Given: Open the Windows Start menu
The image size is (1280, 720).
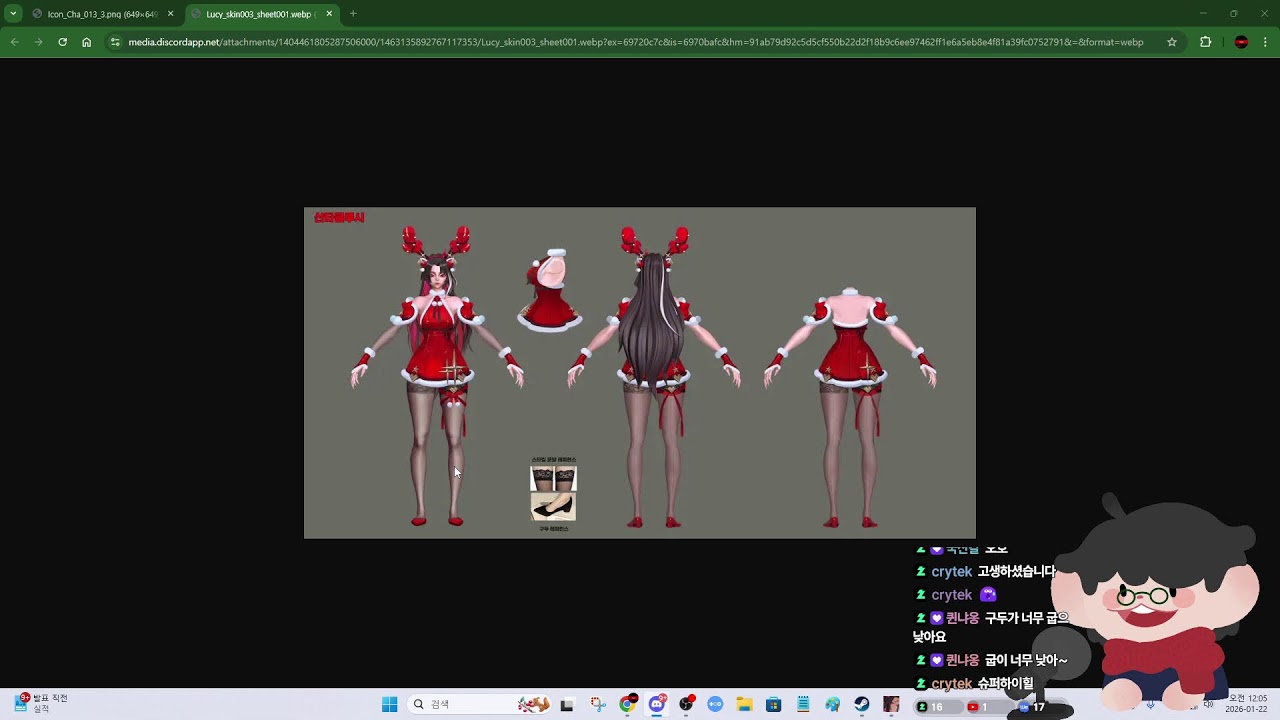Looking at the screenshot, I should click(390, 705).
